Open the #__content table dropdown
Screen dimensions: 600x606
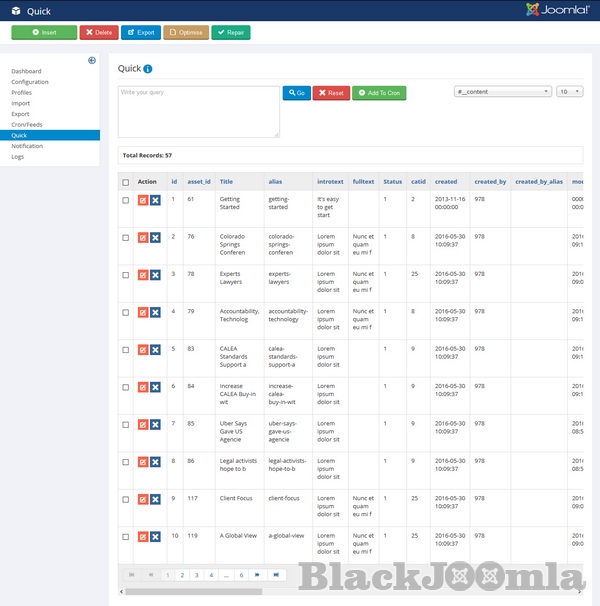[x=502, y=92]
